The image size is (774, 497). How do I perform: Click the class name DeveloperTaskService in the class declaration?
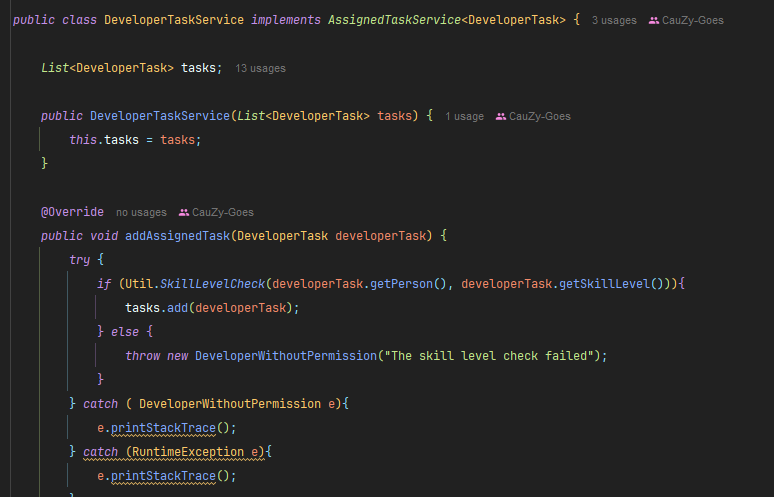tap(174, 20)
